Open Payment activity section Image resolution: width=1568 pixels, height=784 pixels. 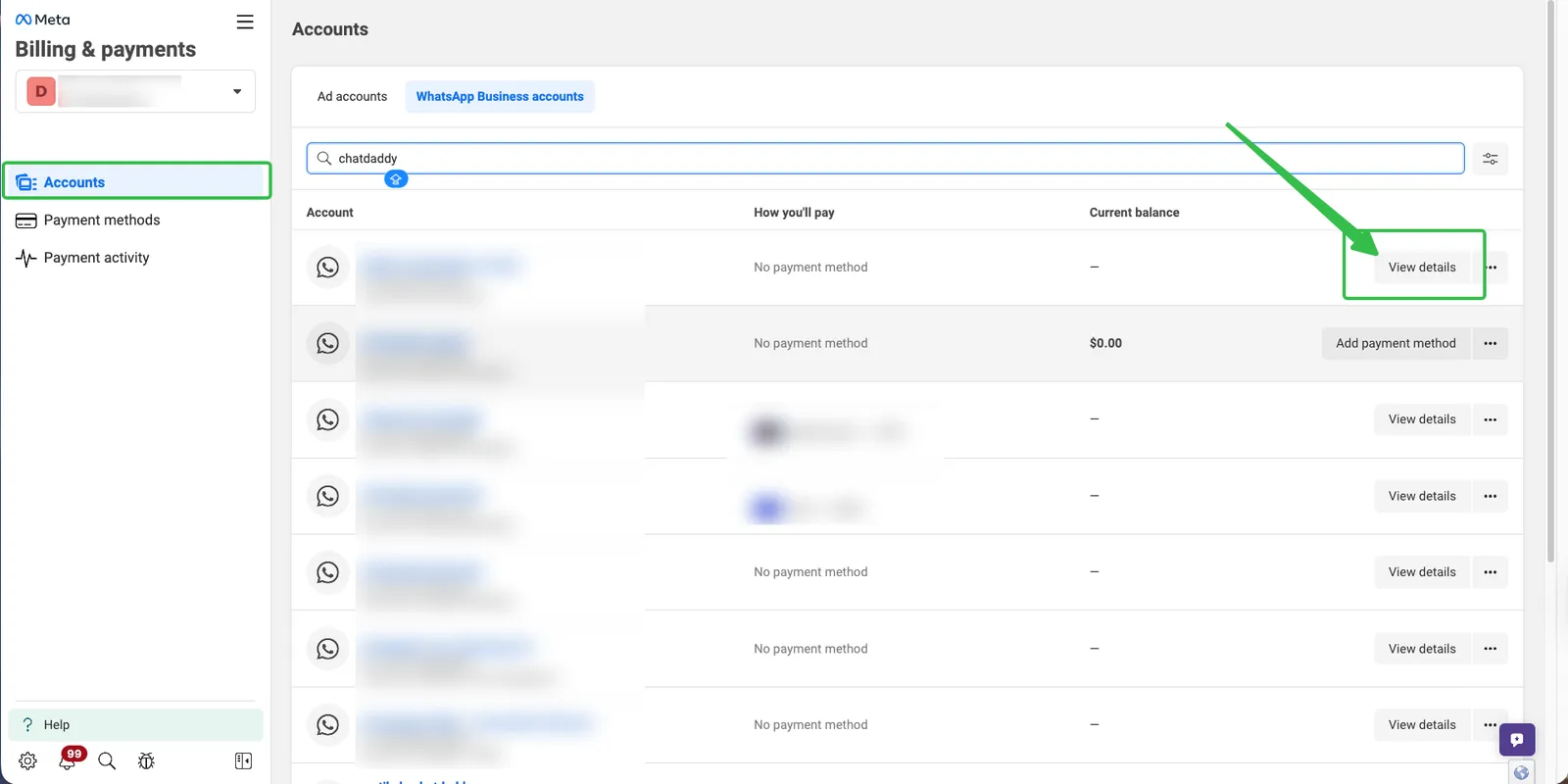tap(96, 258)
